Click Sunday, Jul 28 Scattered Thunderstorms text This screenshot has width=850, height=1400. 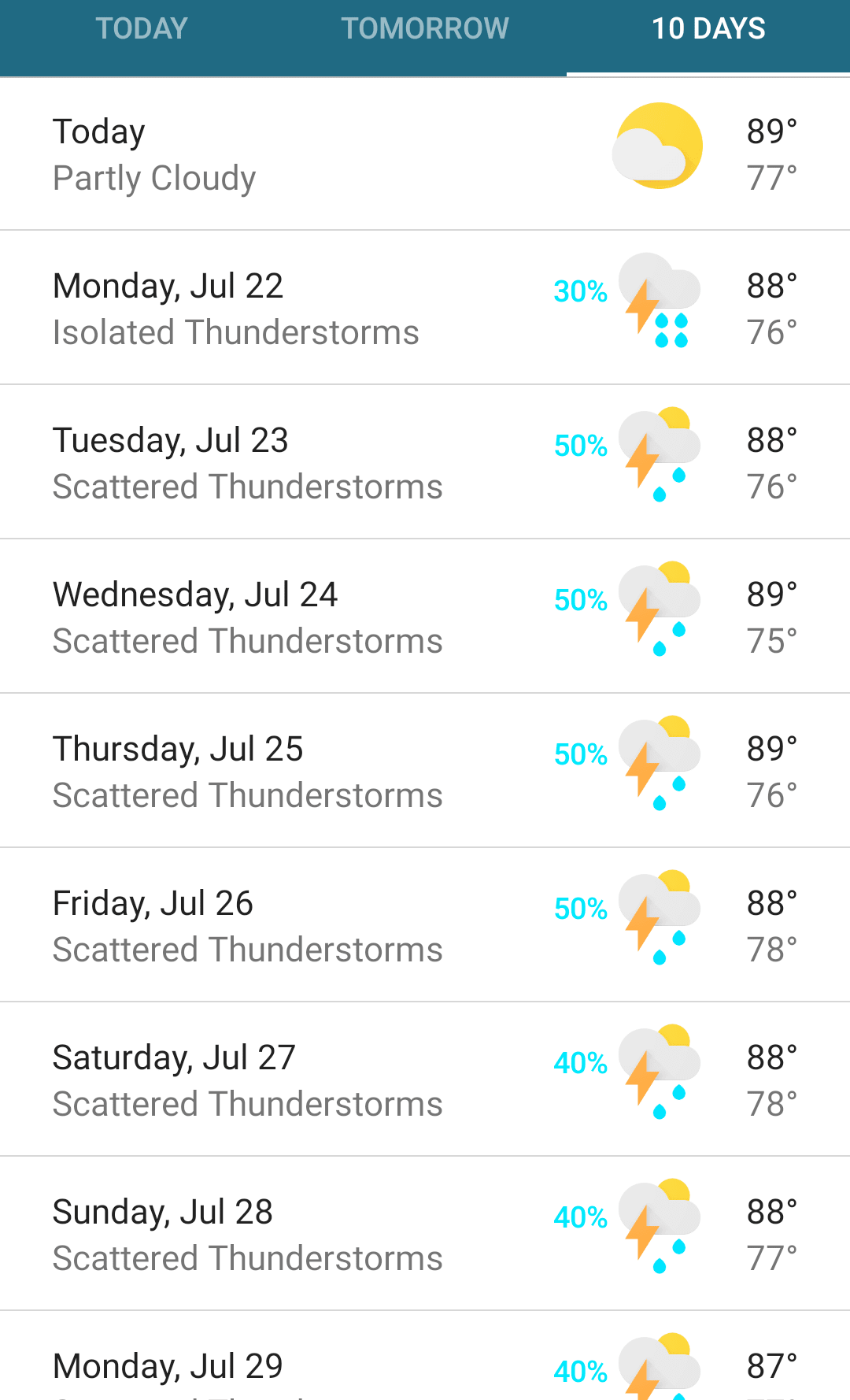248,1259
